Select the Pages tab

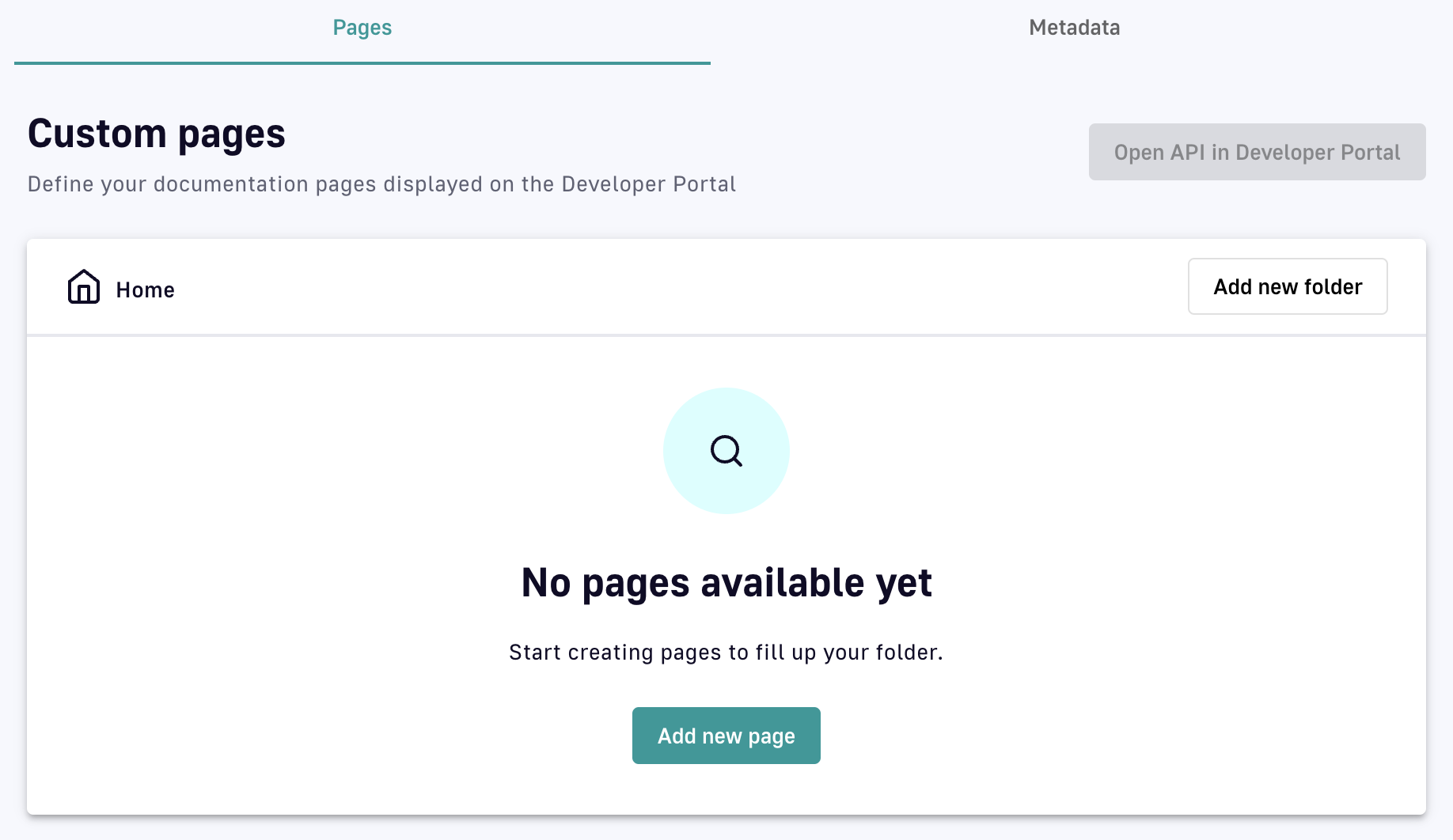click(362, 28)
